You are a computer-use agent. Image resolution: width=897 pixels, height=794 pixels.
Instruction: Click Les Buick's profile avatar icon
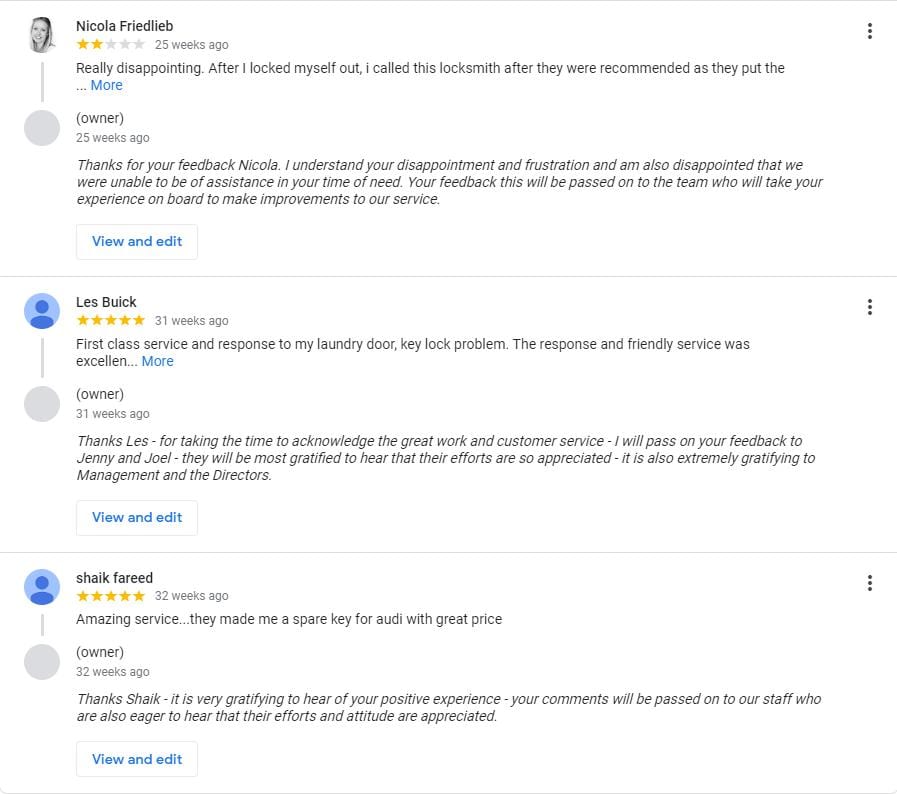(x=42, y=311)
